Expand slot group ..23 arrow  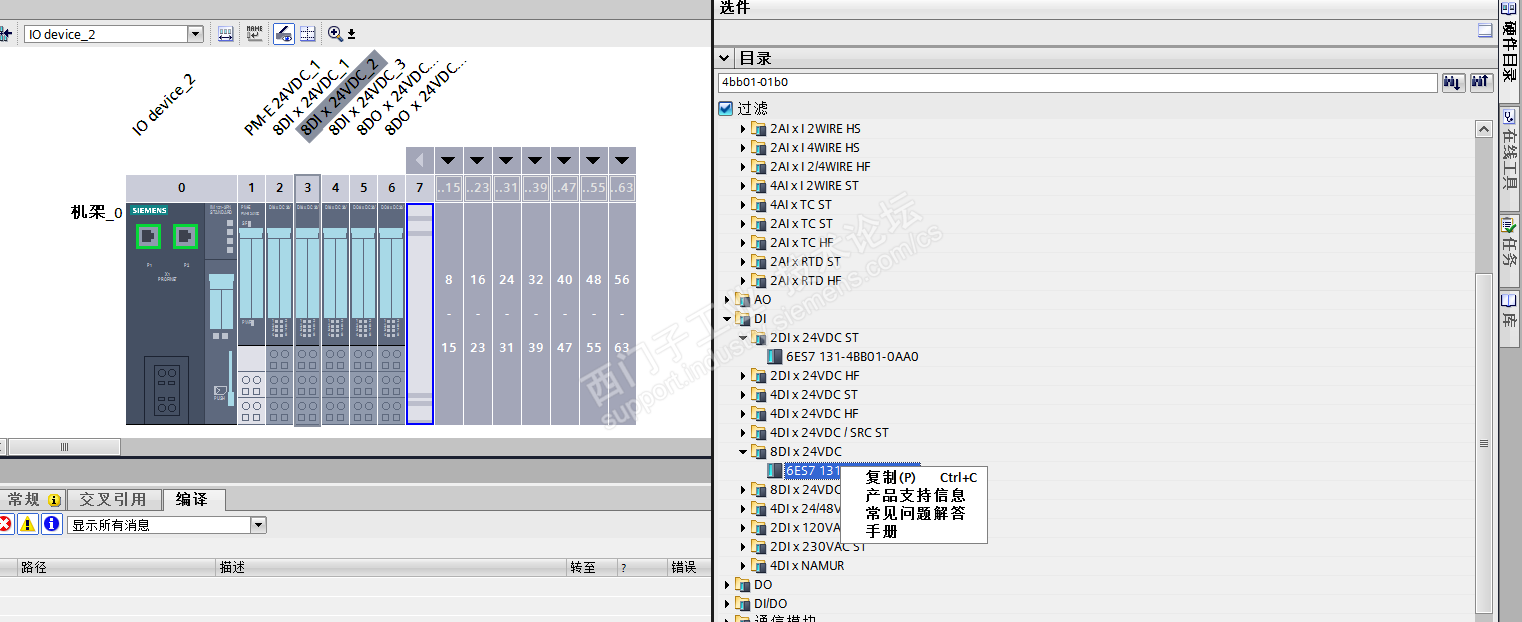[x=478, y=160]
